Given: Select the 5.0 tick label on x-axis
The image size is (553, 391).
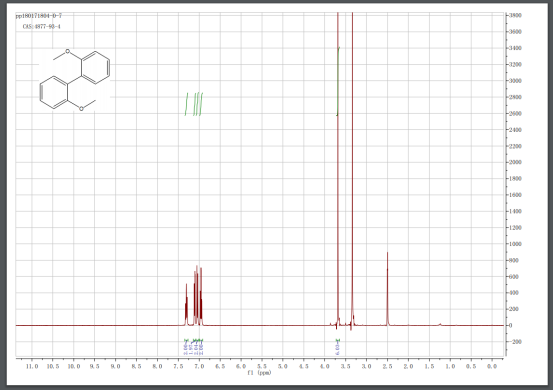Looking at the screenshot, I should [x=283, y=367].
